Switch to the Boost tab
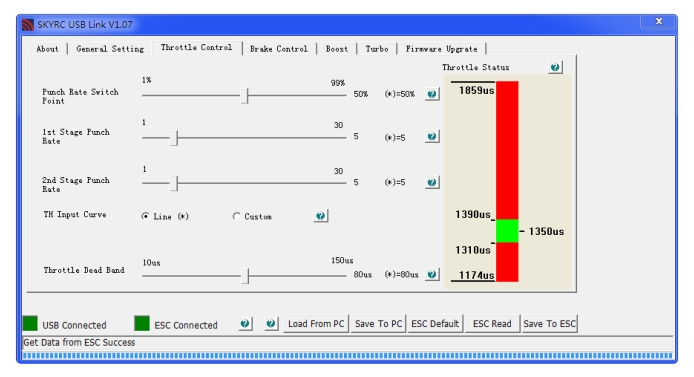Screen dimensions: 694x377 click(x=337, y=49)
